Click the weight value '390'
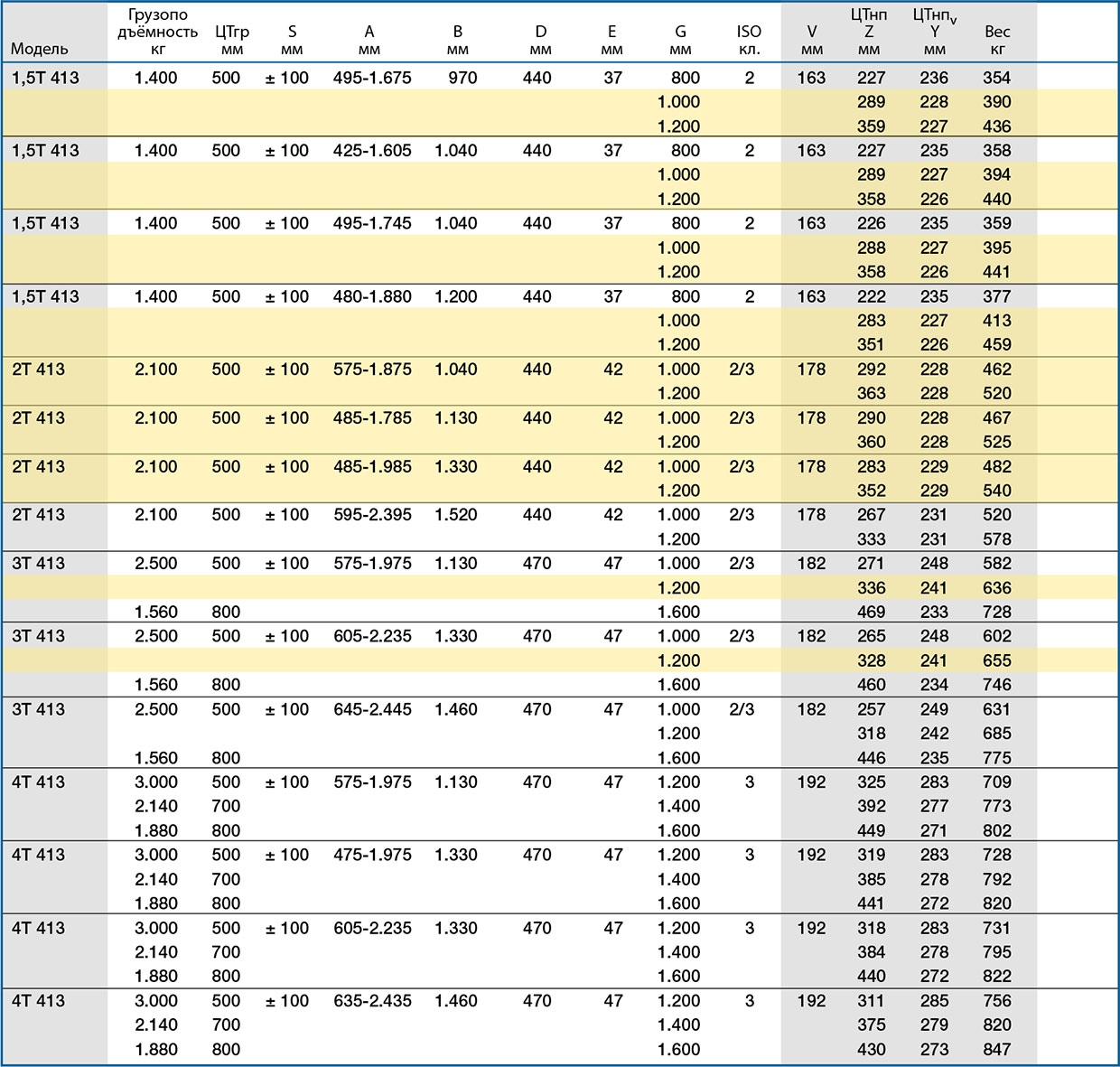 click(997, 102)
